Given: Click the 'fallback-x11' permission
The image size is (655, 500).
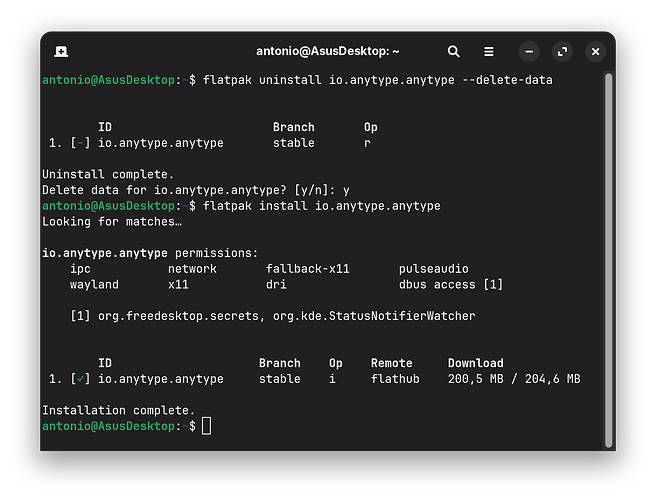Looking at the screenshot, I should point(308,269).
